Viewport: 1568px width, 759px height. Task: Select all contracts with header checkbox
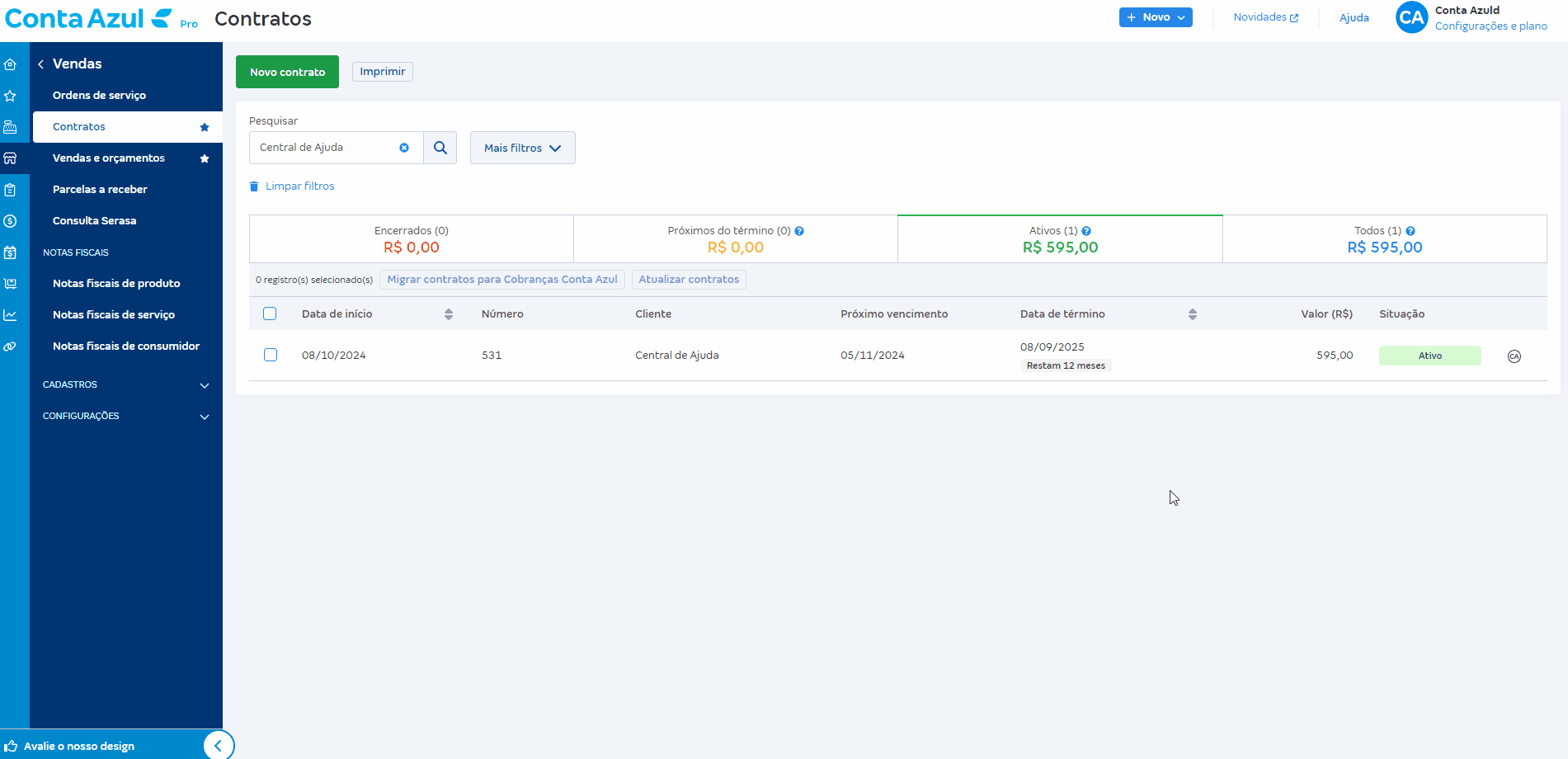270,313
